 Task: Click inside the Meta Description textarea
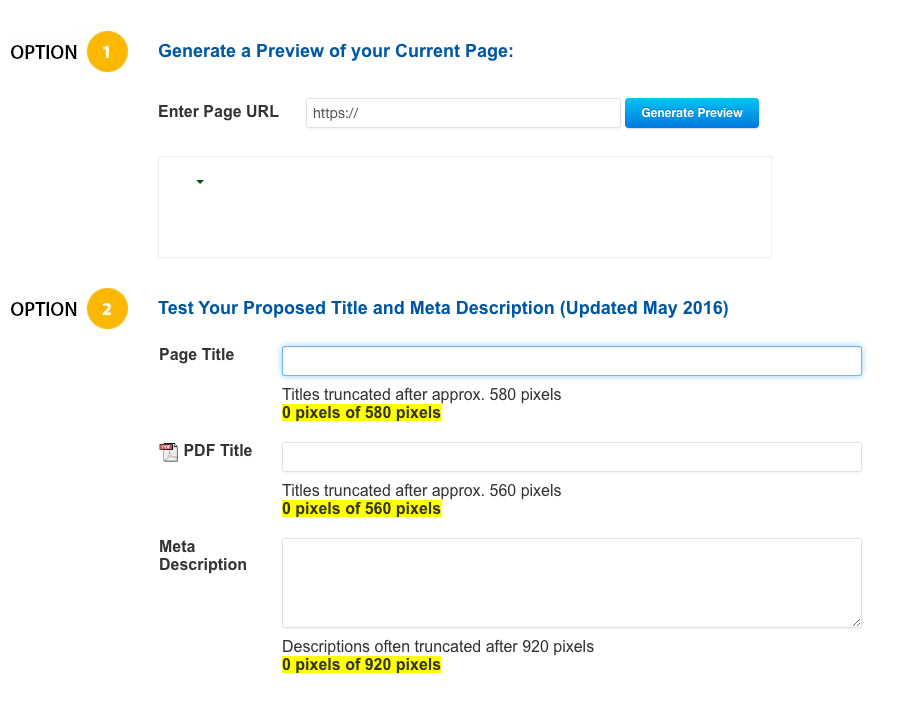(571, 583)
